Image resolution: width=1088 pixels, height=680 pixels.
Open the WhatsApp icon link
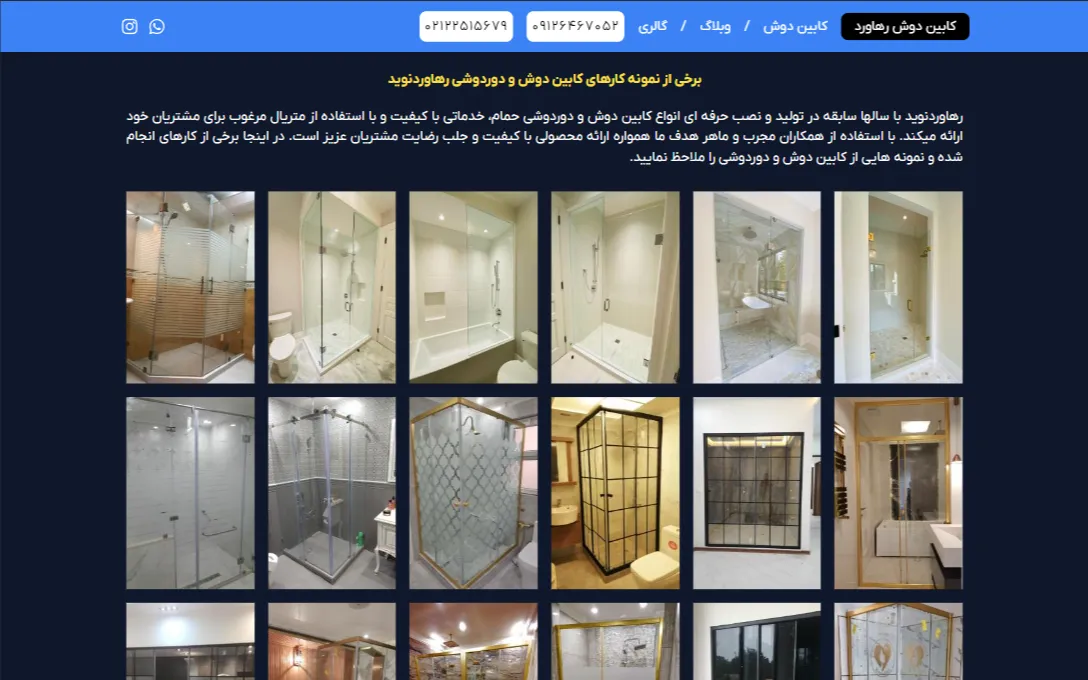coord(157,26)
